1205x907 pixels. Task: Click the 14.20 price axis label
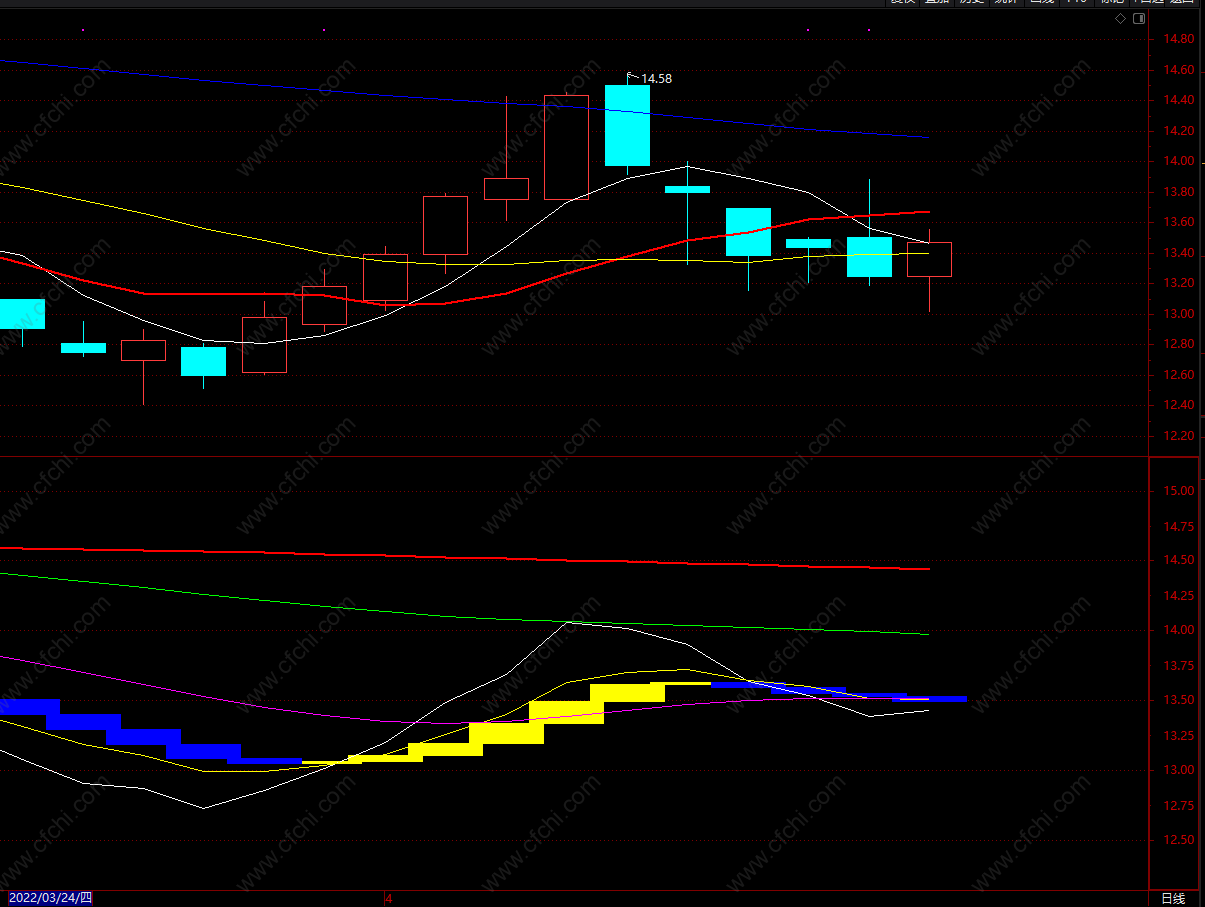[x=1178, y=131]
